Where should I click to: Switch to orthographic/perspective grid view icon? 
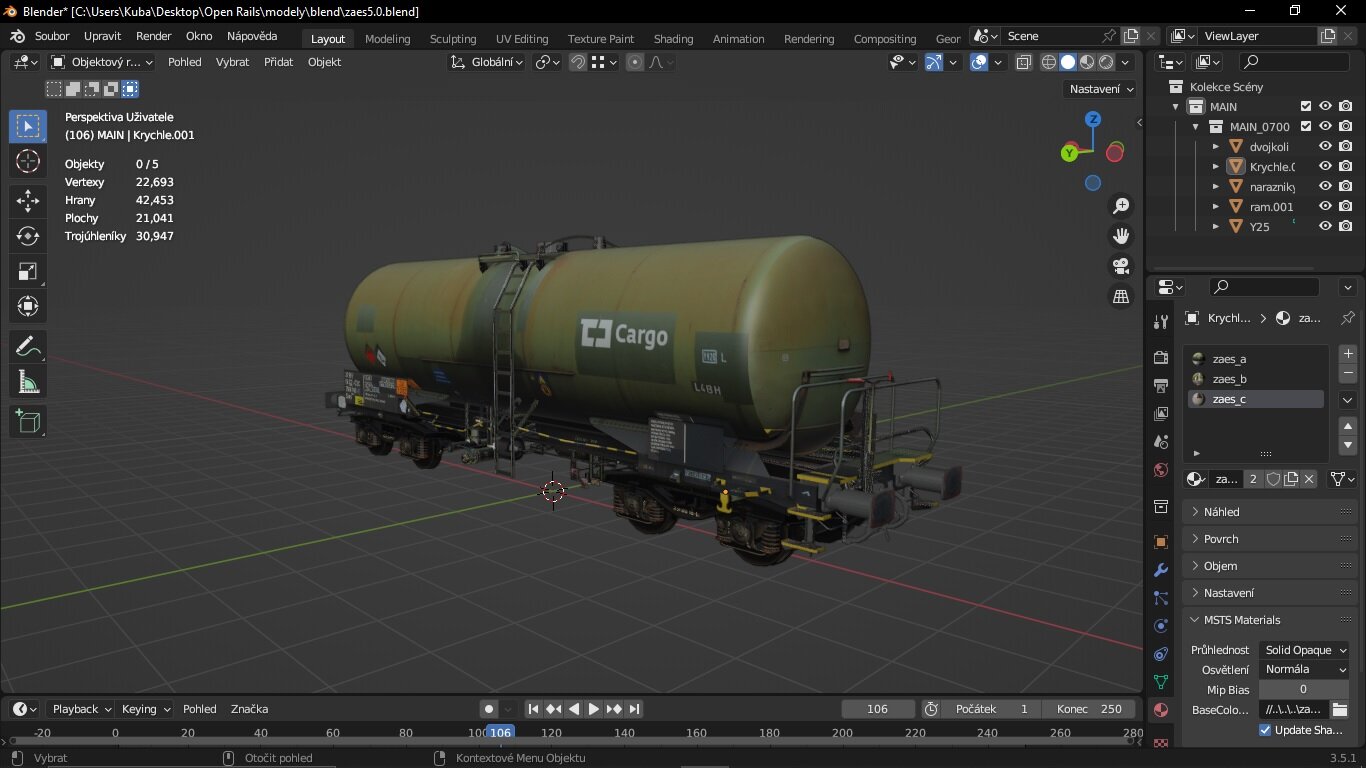pos(1121,297)
